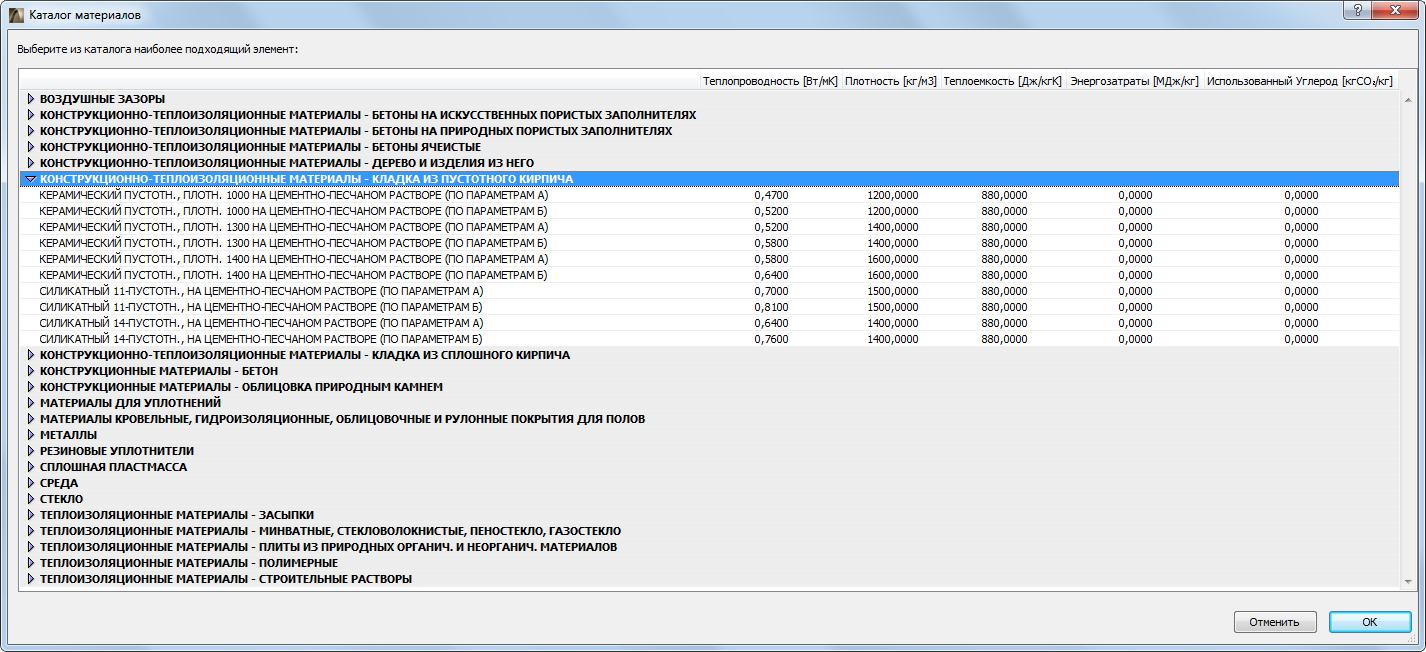Collapse КЛАДКА ИЗ ПУСТОТНОГО КИРПИЧА arrow

(x=31, y=179)
